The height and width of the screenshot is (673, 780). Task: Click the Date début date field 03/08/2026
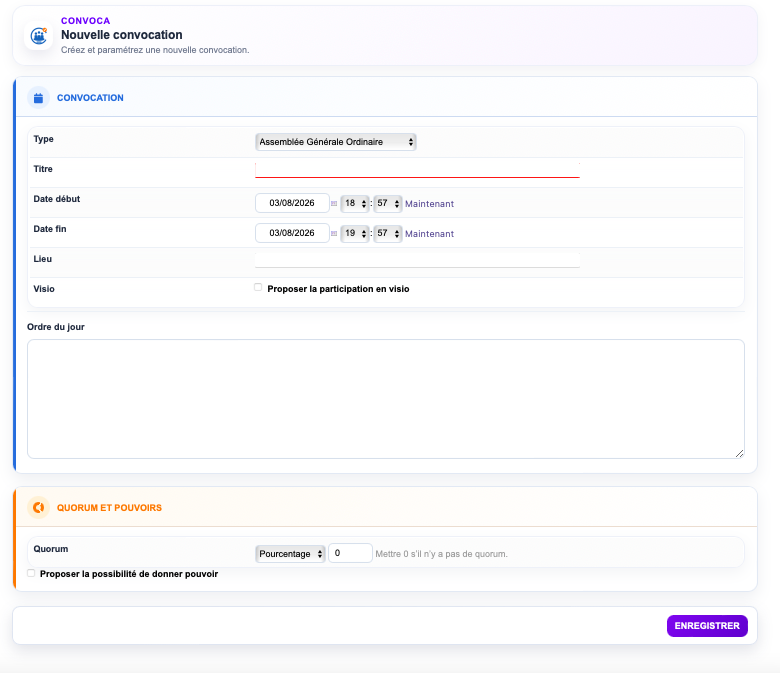[x=292, y=203]
